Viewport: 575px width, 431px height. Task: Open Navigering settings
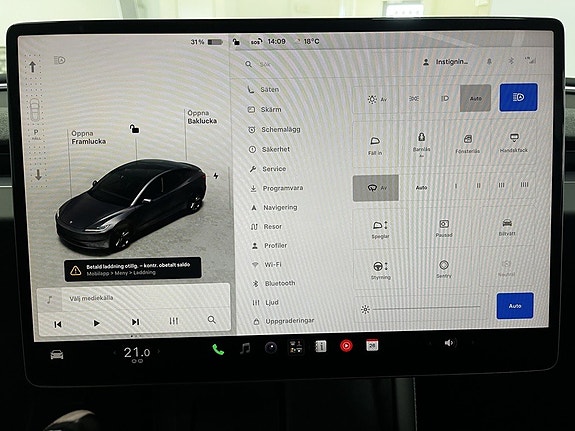click(274, 208)
